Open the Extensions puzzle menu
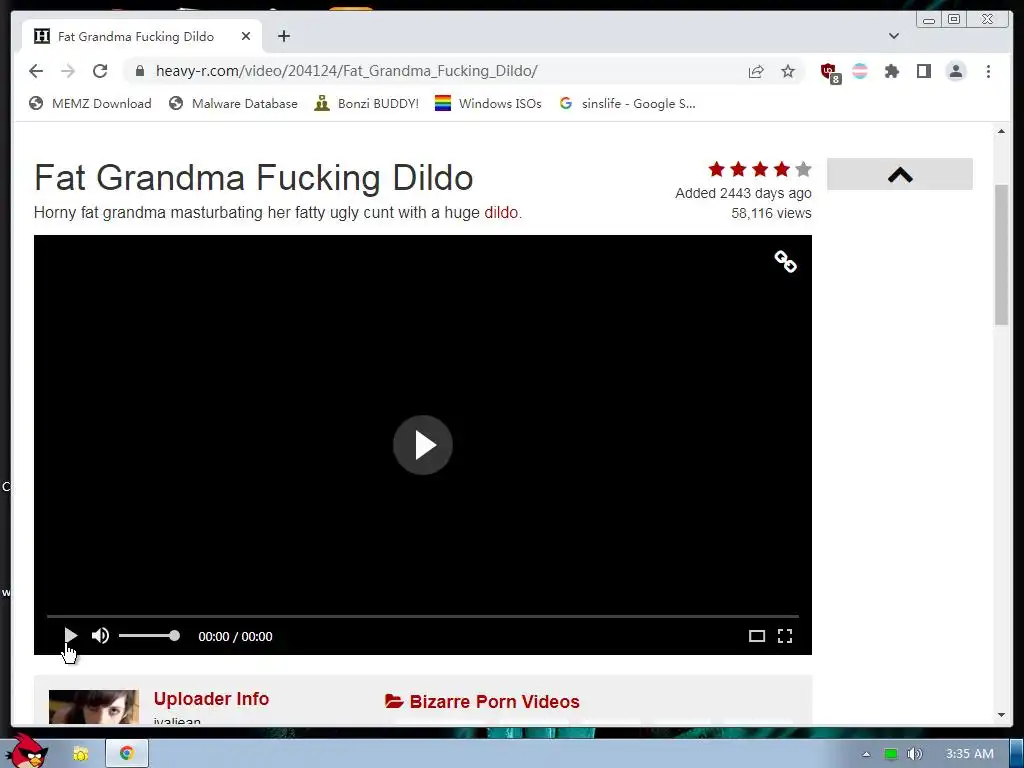The width and height of the screenshot is (1024, 768). pyautogui.click(x=891, y=71)
